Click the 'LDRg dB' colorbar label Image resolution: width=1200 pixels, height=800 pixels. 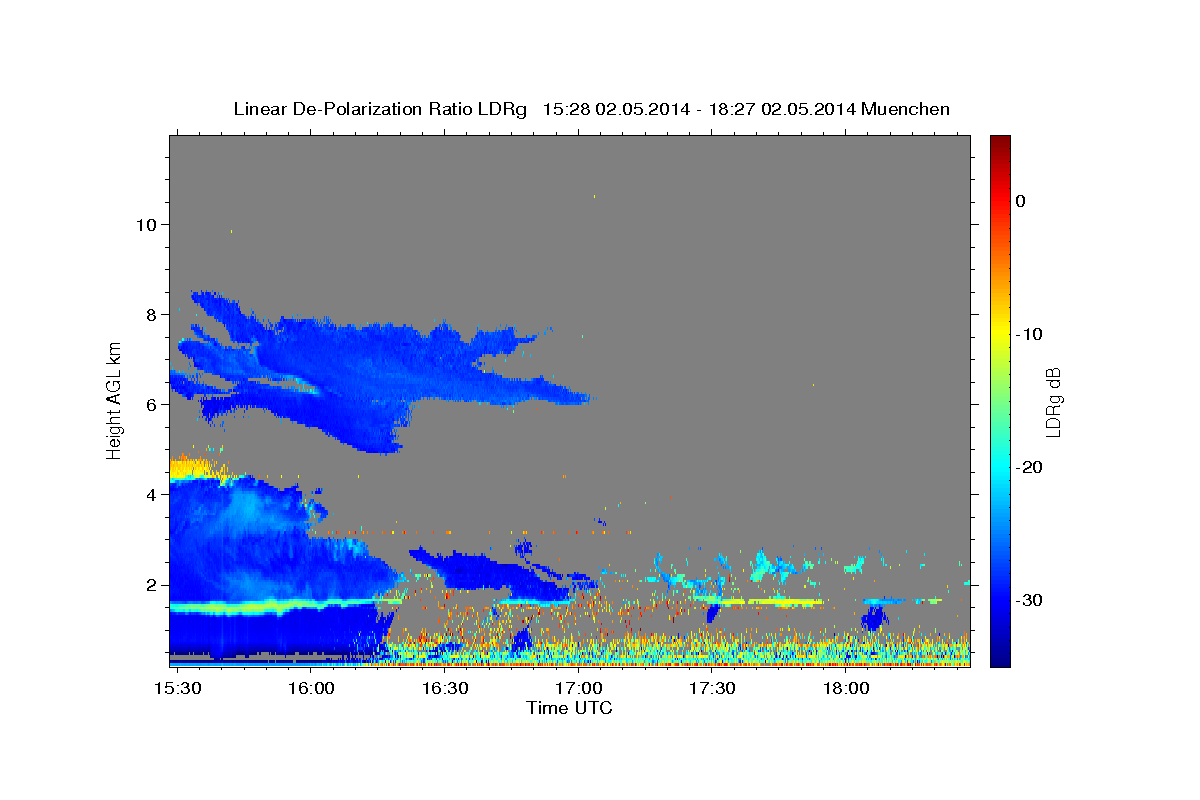tap(1052, 401)
